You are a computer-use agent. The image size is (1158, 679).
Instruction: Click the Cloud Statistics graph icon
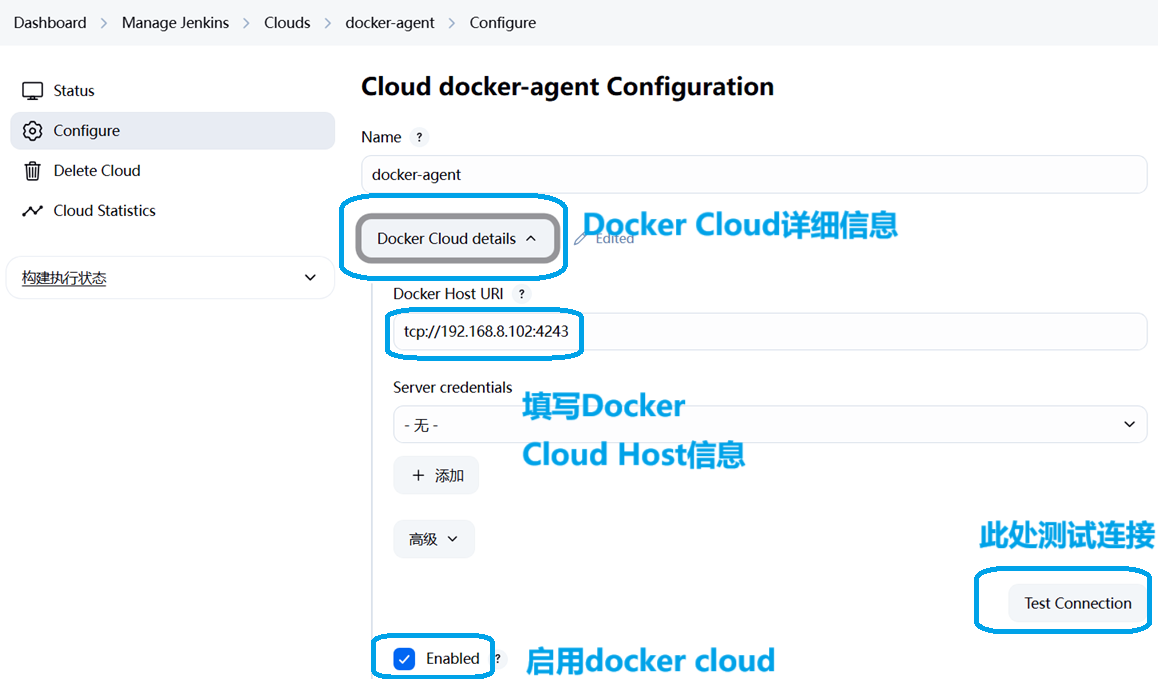point(32,211)
